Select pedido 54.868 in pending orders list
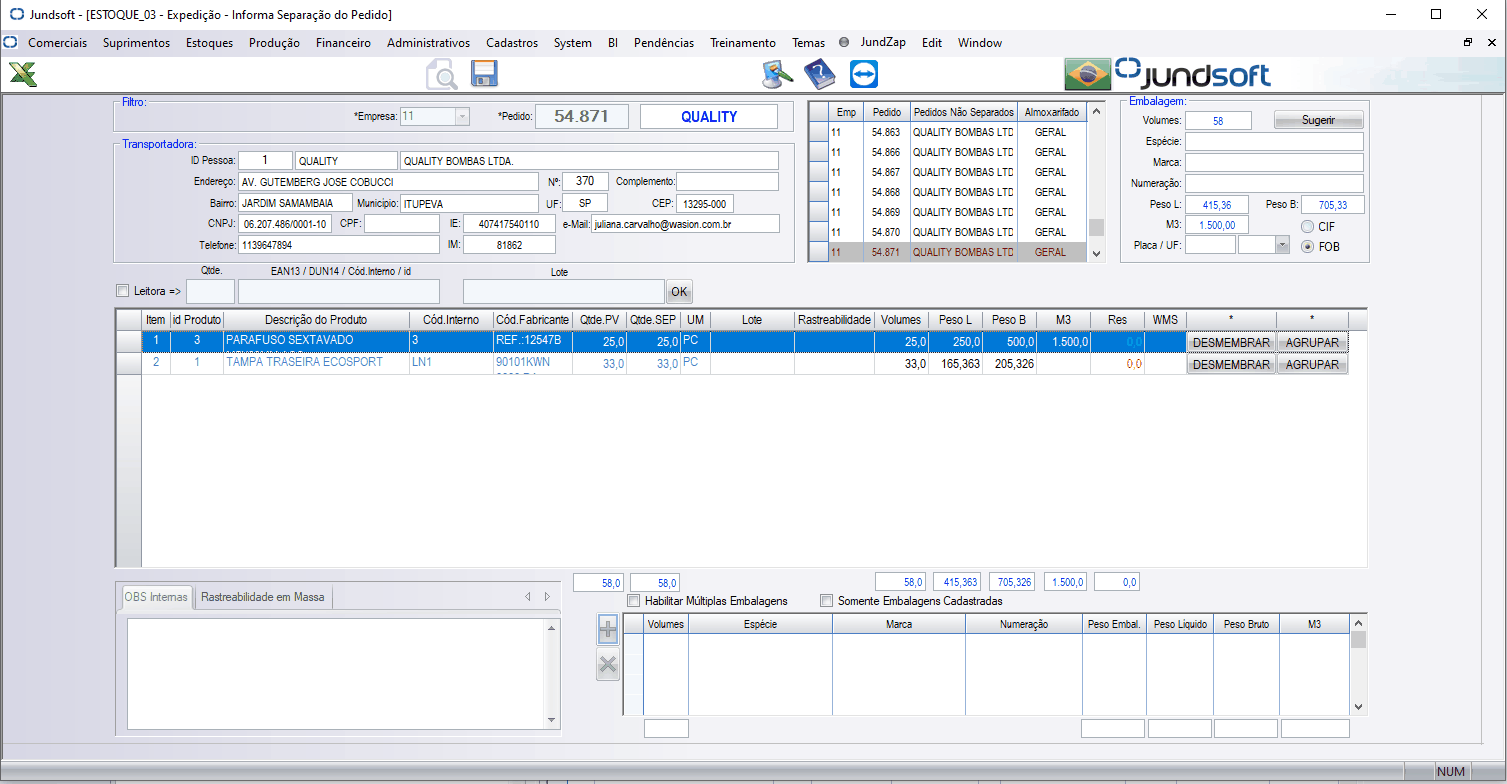This screenshot has height=784, width=1507. (885, 192)
